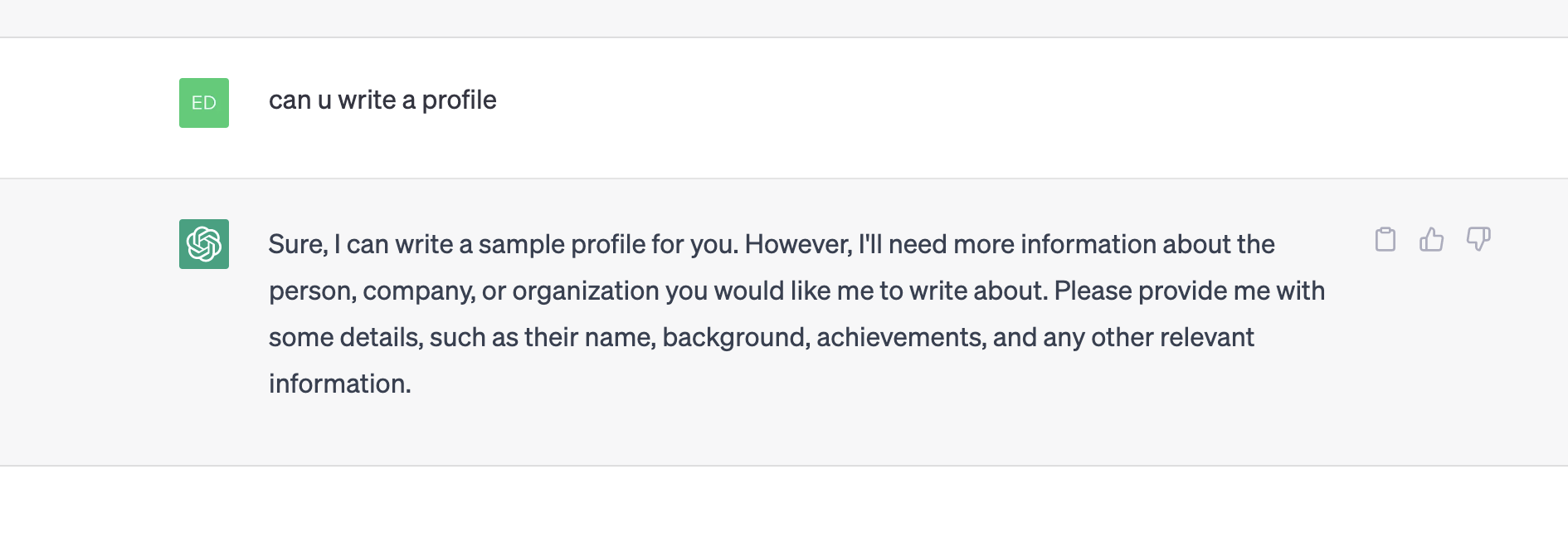This screenshot has width=1568, height=538.
Task: Click the empty white area below the response
Action: coord(784,502)
